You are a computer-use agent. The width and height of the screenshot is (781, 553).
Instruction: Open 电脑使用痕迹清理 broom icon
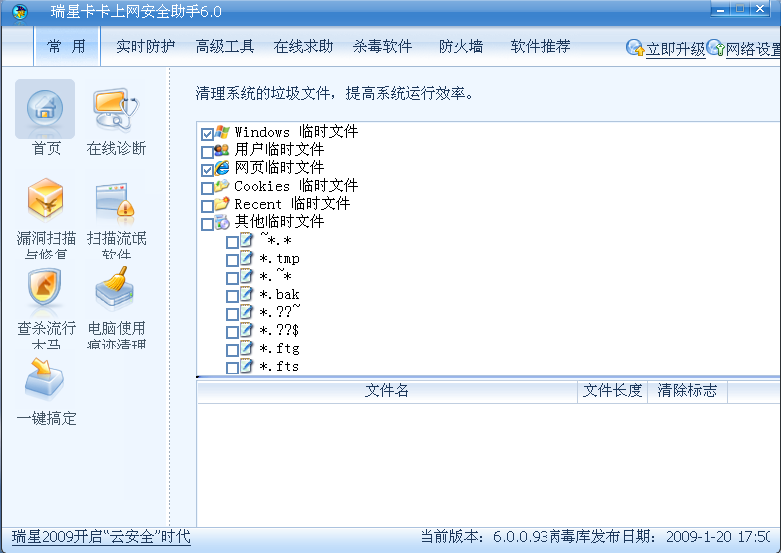pos(115,288)
